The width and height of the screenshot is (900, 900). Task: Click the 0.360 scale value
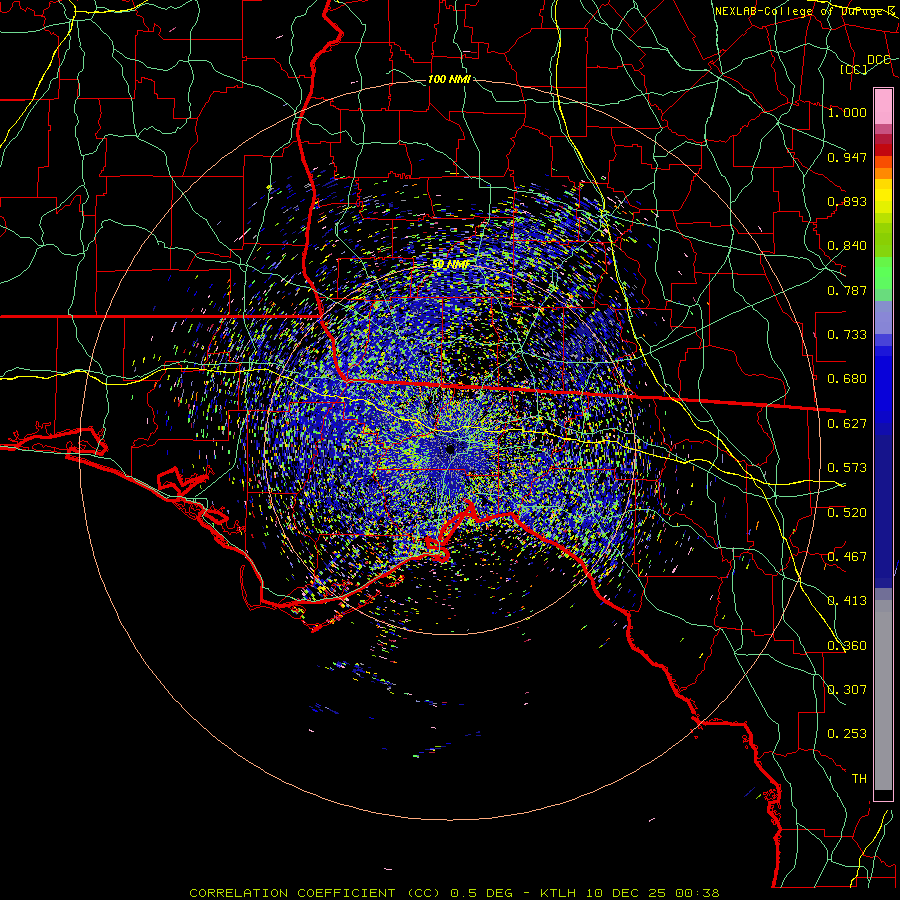tap(847, 646)
